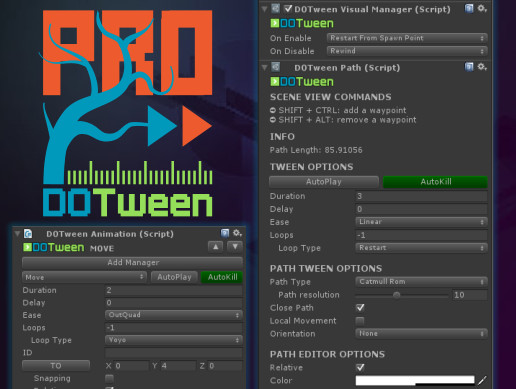Open the path Color swatch
The image size is (516, 389).
pyautogui.click(x=415, y=380)
